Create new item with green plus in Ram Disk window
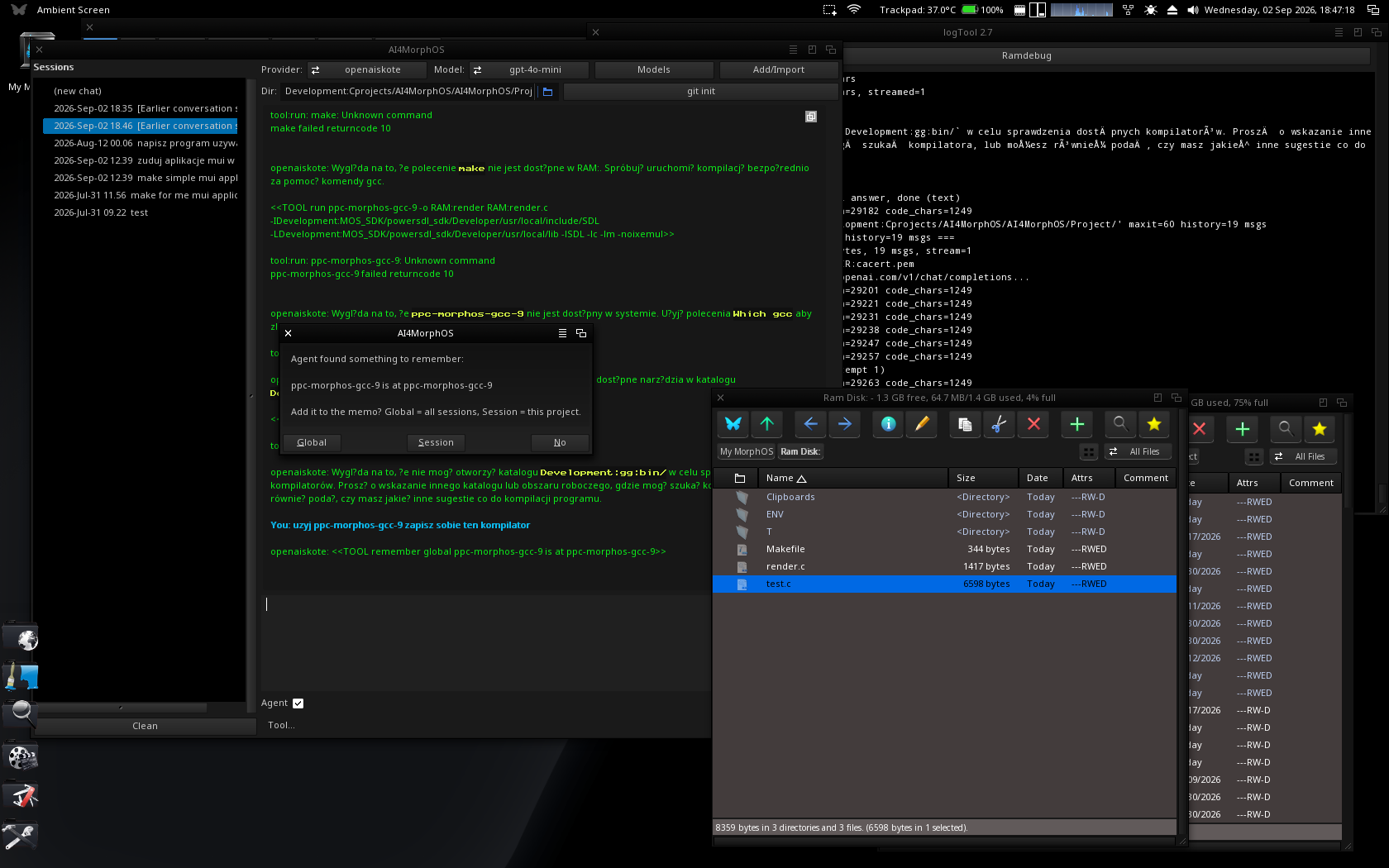The height and width of the screenshot is (868, 1389). [x=1076, y=424]
